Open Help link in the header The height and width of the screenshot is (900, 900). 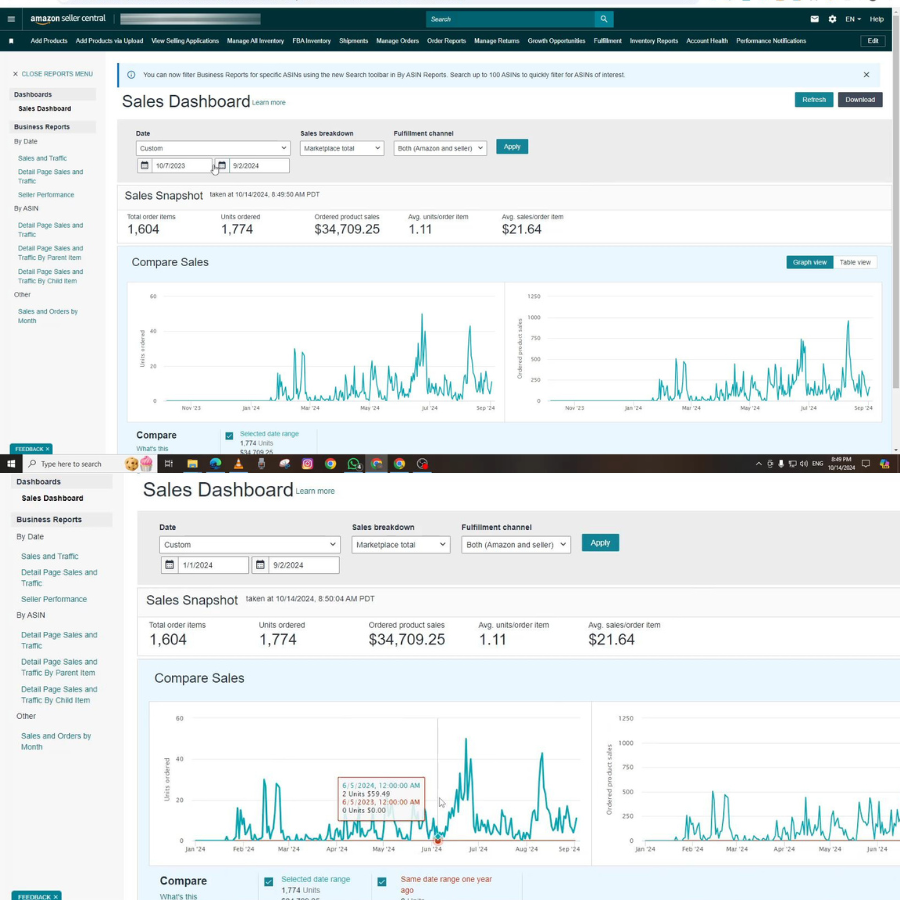(x=876, y=19)
